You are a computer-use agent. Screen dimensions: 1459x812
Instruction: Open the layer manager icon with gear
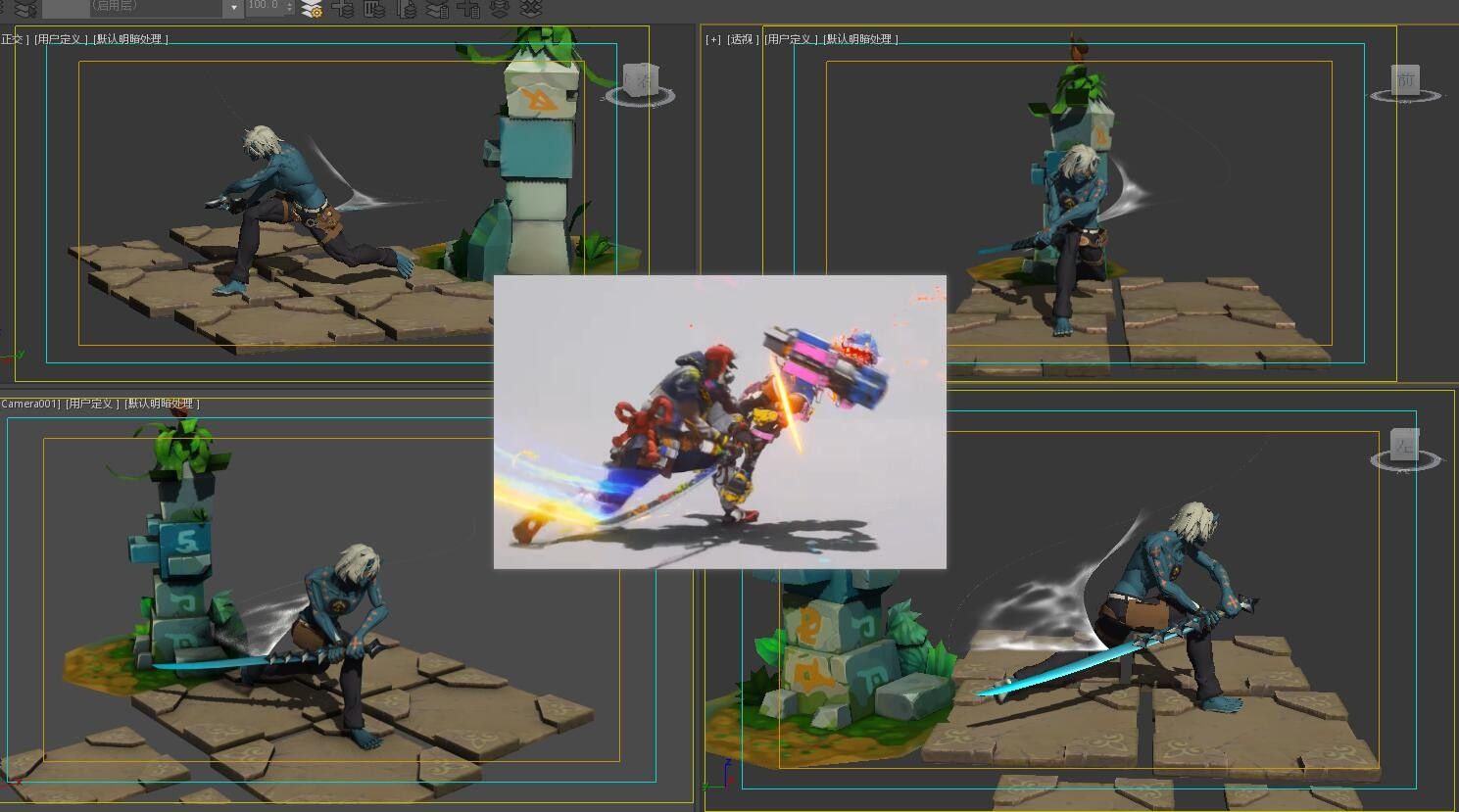(312, 9)
